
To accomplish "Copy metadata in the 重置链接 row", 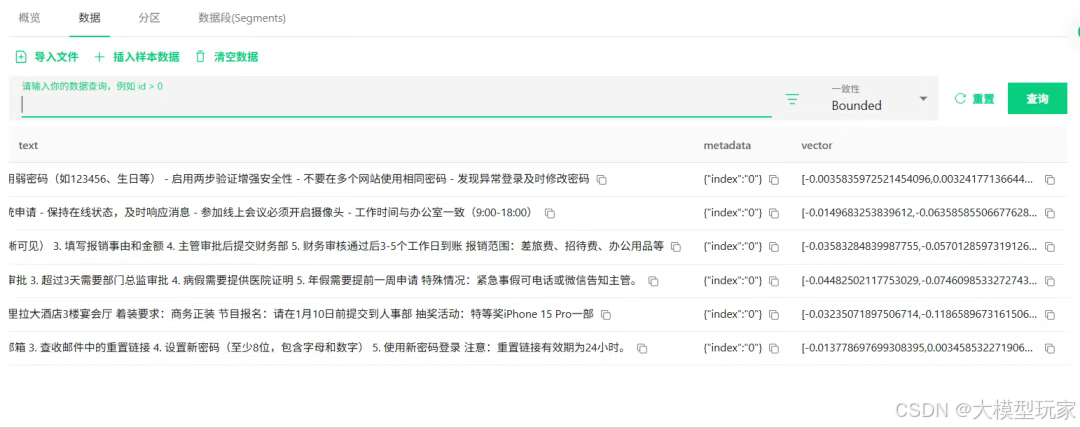I will click(773, 348).
